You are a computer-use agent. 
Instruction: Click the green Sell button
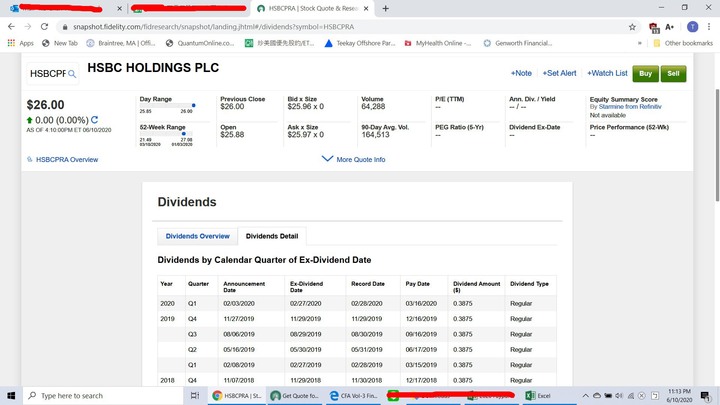tap(673, 73)
